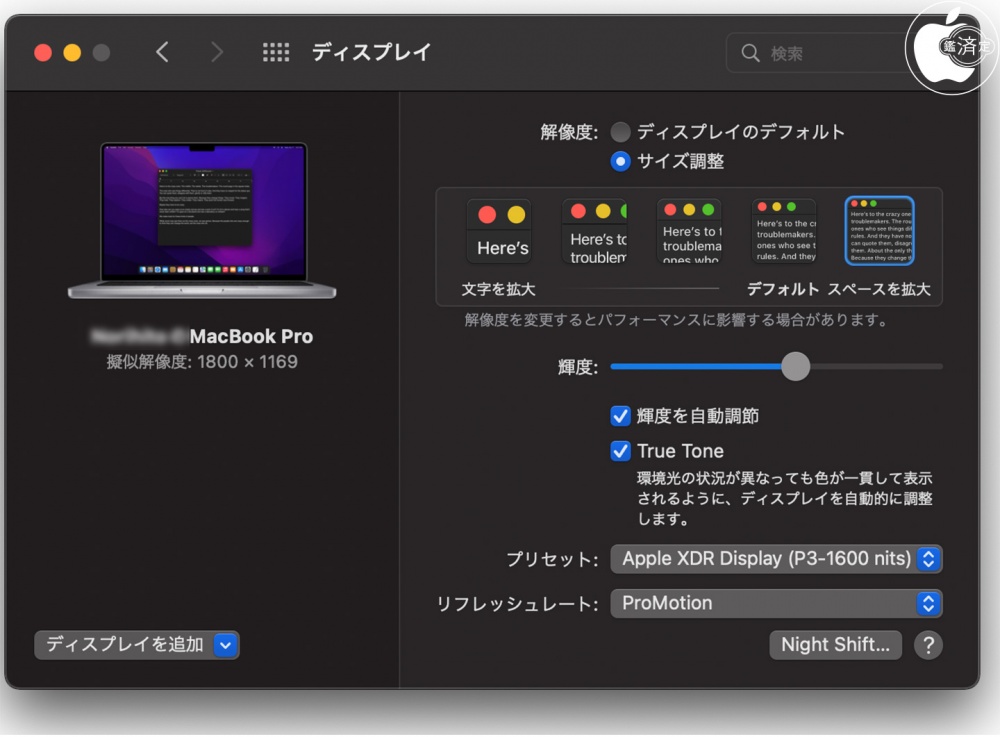
Task: Show all preferences grid icon
Action: click(276, 53)
